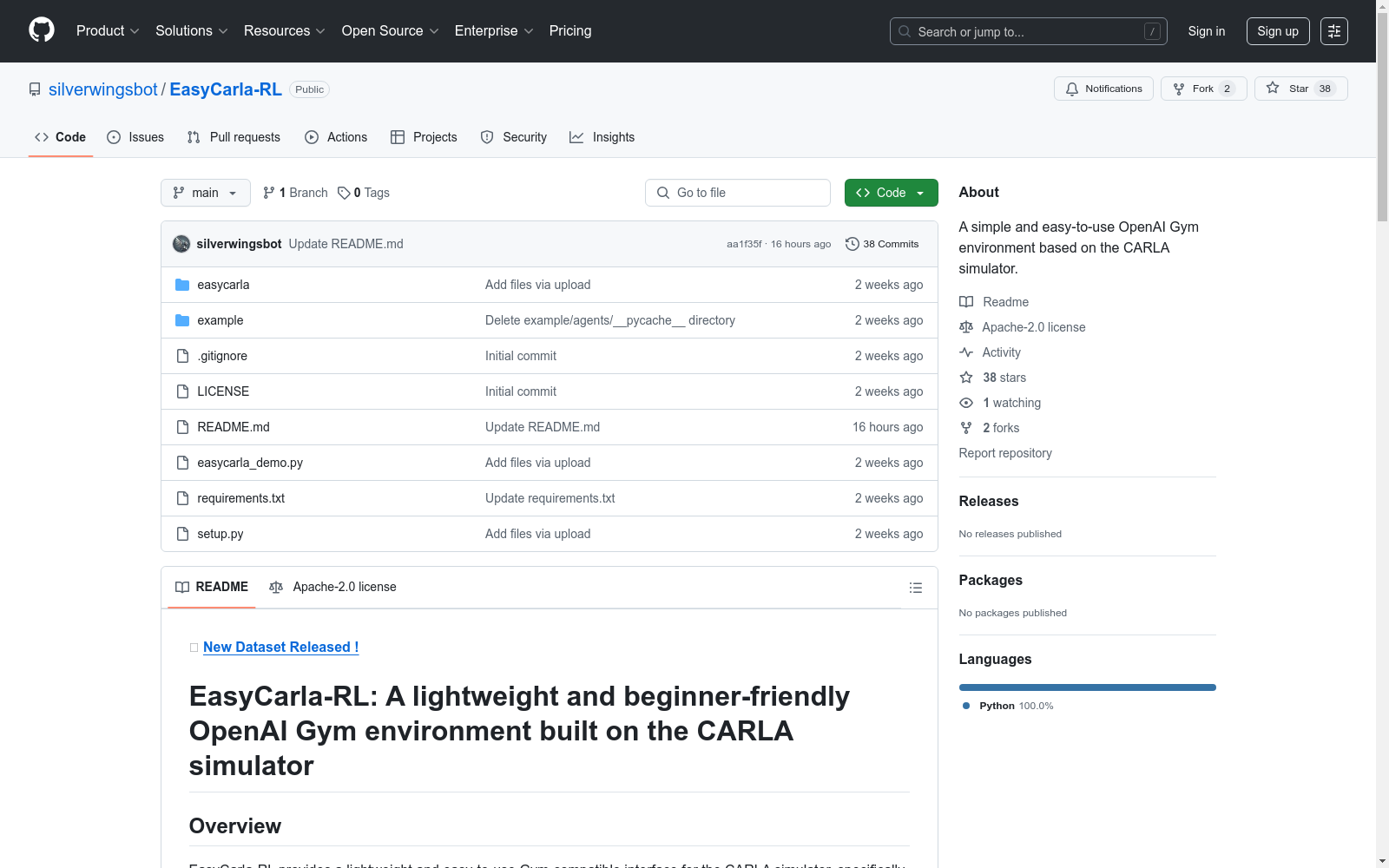
Task: Click the search magnifier icon in header
Action: click(x=905, y=31)
